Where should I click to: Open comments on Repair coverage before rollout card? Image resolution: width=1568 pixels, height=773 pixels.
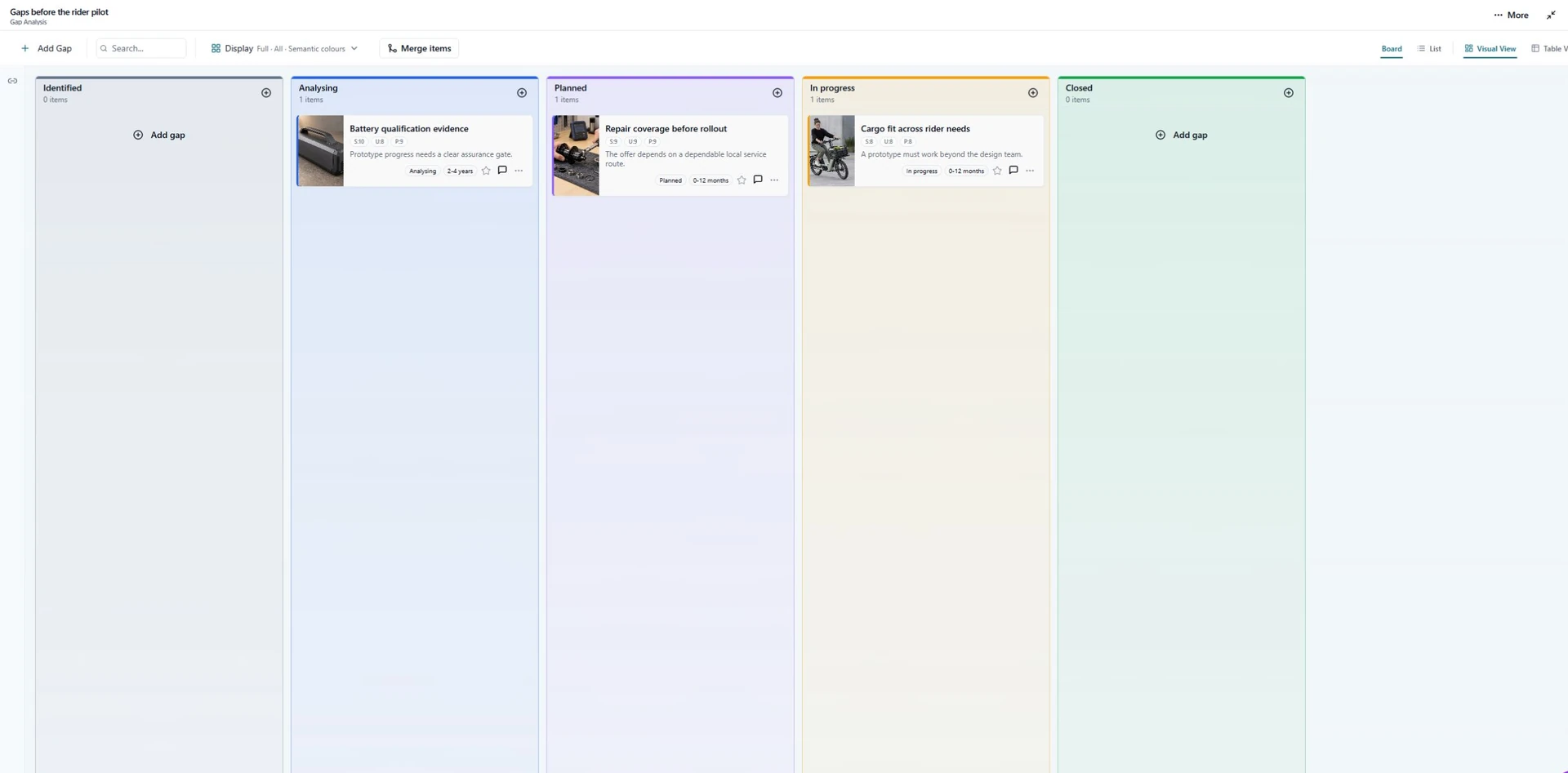758,180
